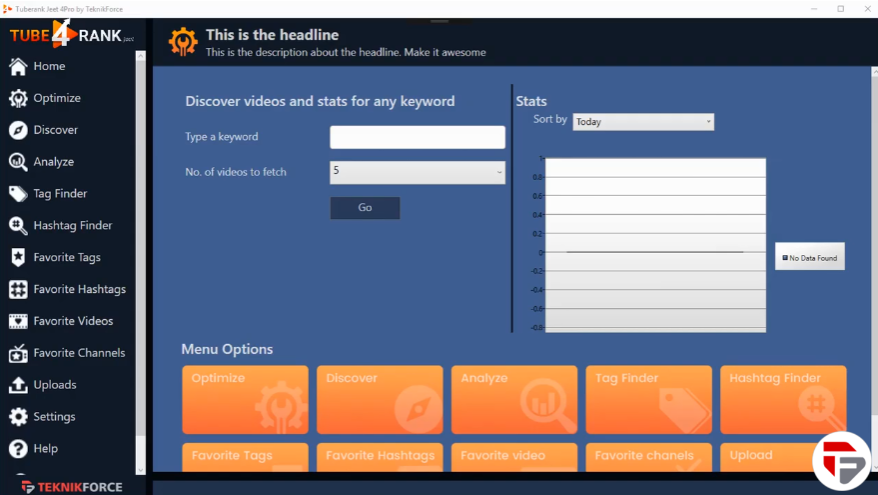Screen dimensions: 878x495
Task: Click the Discover compass icon in sidebar
Action: 18,130
